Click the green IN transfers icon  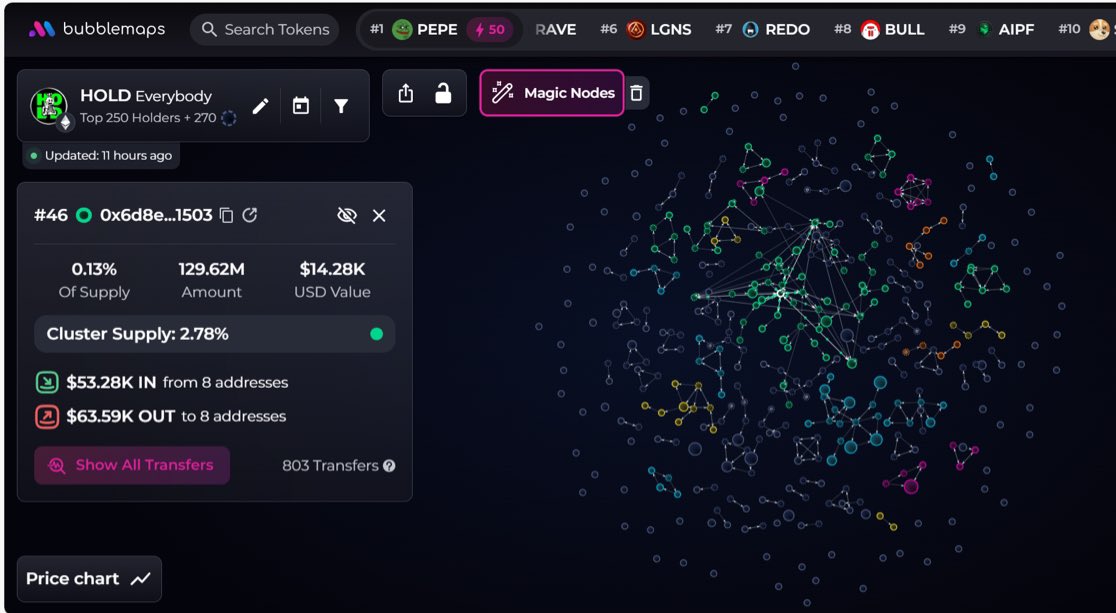[x=47, y=382]
